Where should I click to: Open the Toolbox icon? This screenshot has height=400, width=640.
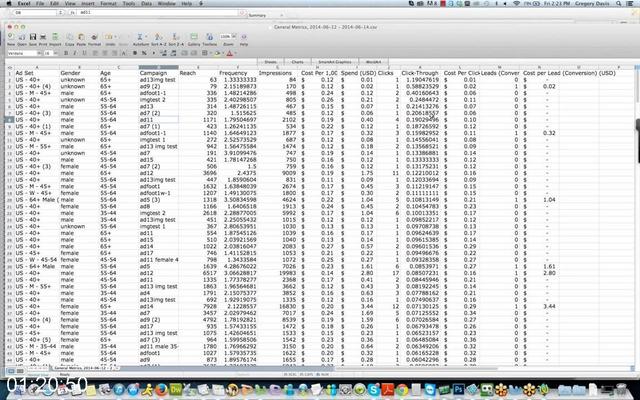click(209, 38)
